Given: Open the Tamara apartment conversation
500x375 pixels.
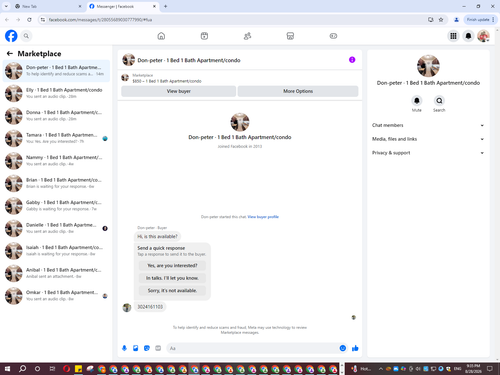Looking at the screenshot, I should [x=56, y=138].
